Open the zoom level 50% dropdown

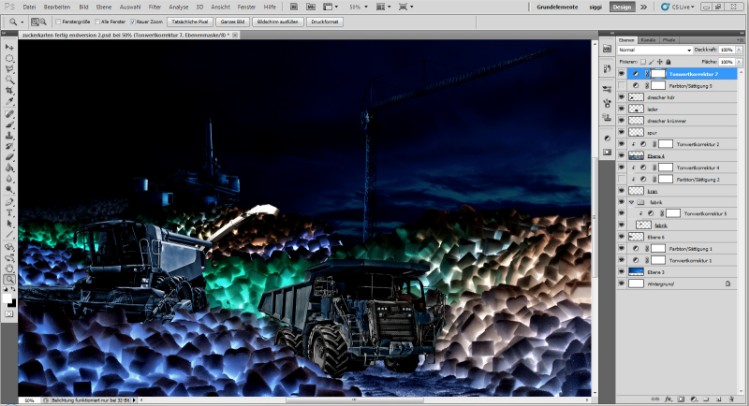click(x=355, y=6)
